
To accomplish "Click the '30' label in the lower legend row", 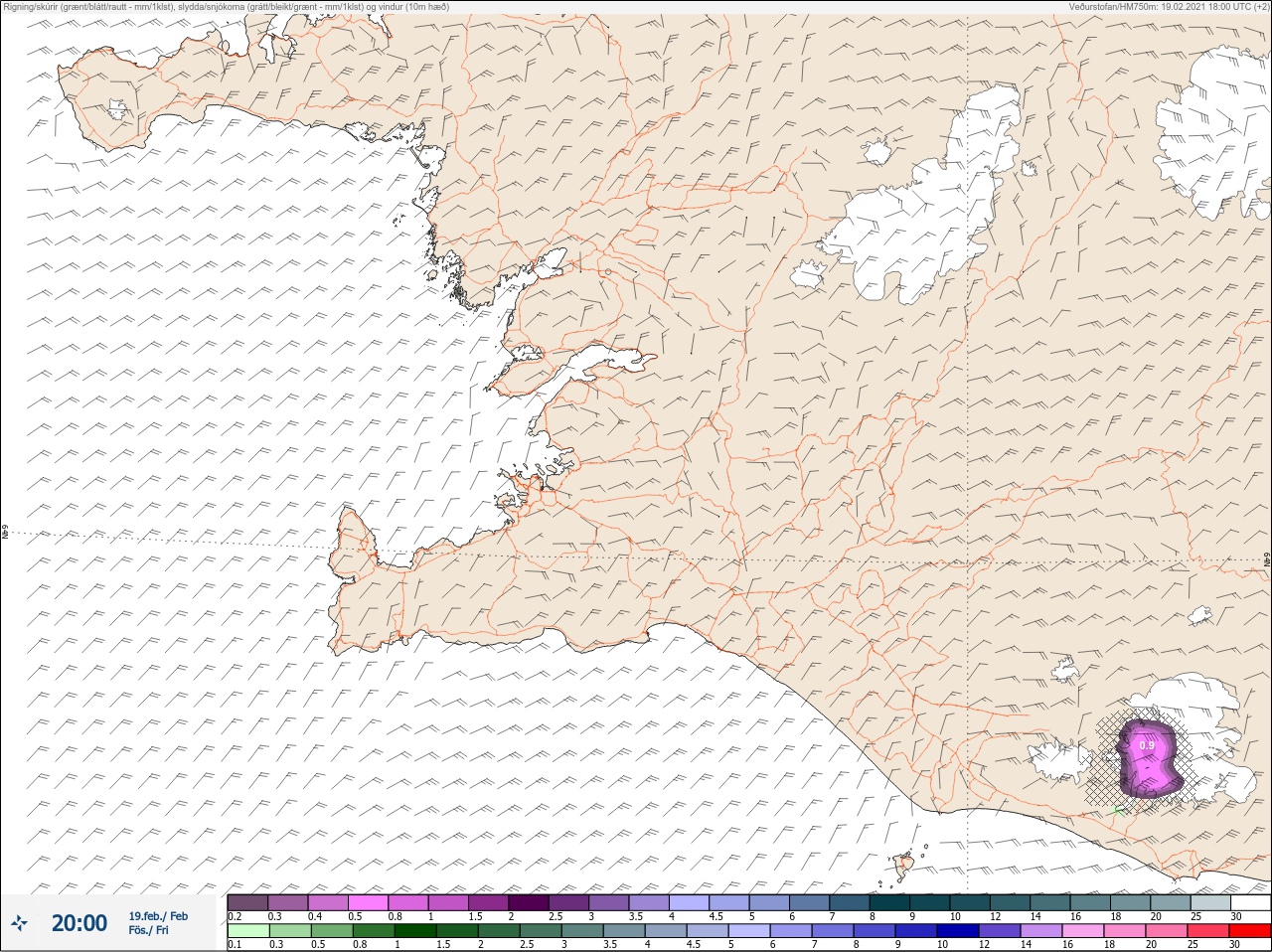I will coord(1235,945).
